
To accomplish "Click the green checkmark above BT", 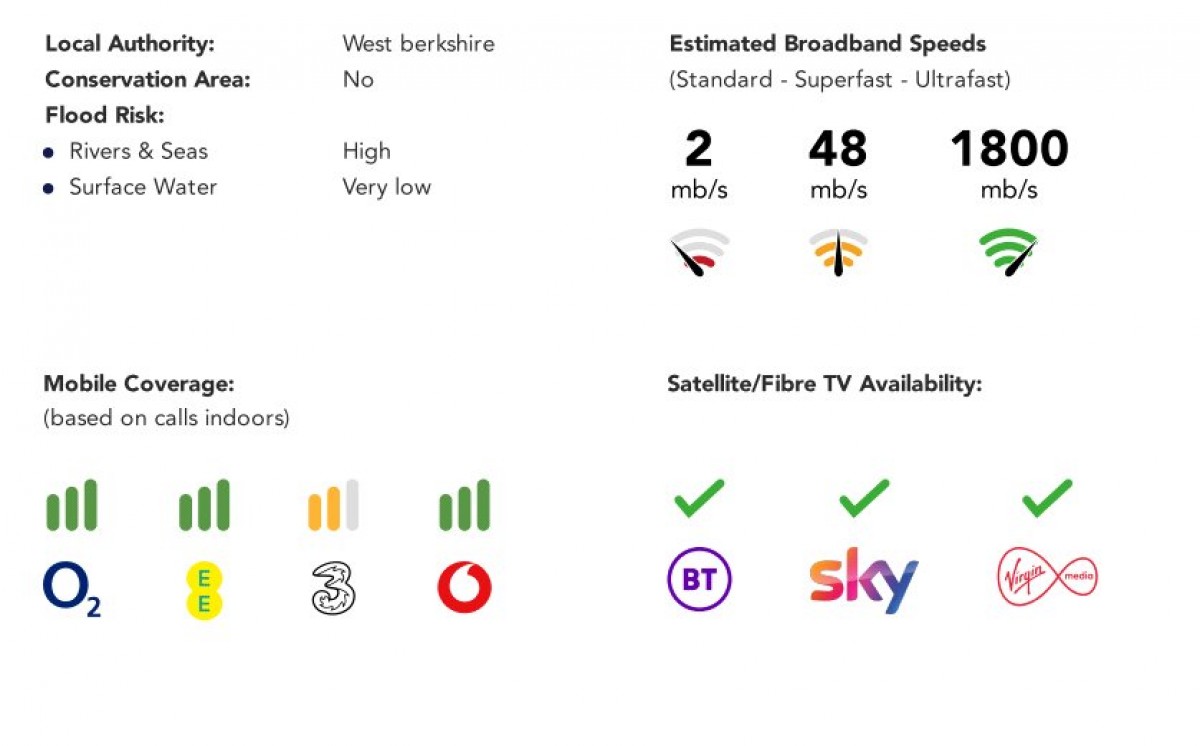I will (699, 498).
